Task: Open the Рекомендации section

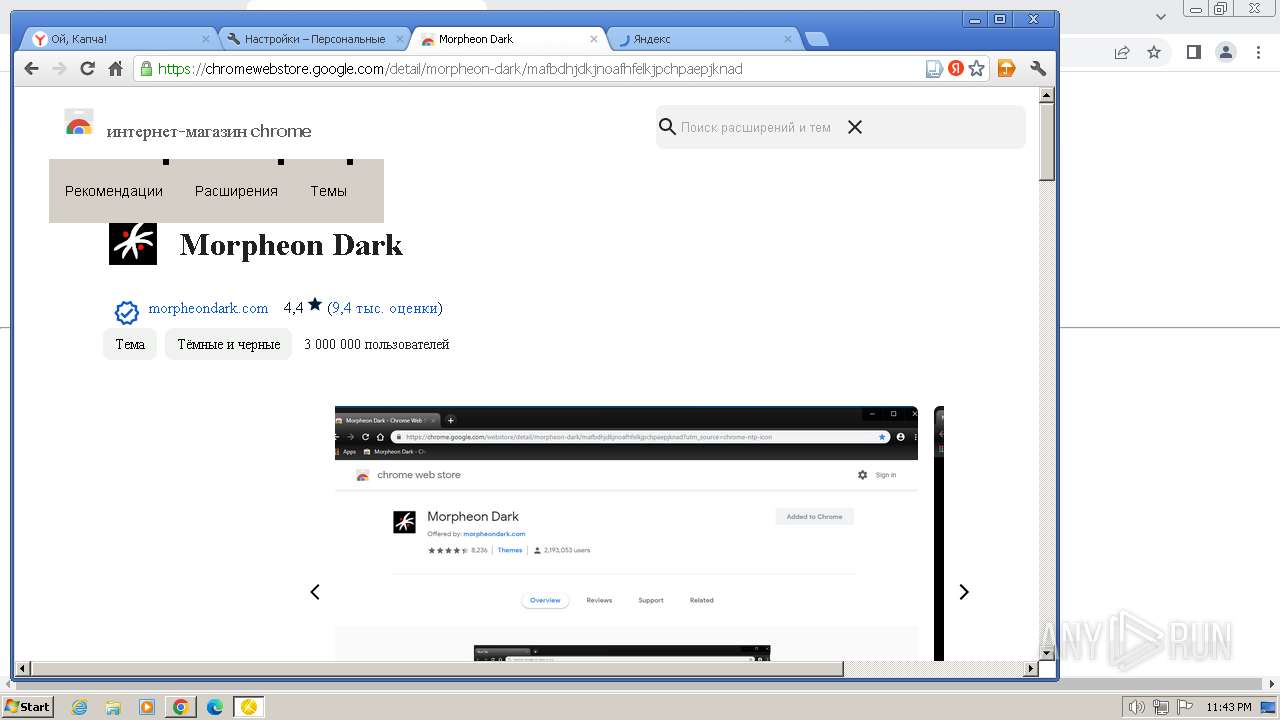Action: pyautogui.click(x=114, y=191)
